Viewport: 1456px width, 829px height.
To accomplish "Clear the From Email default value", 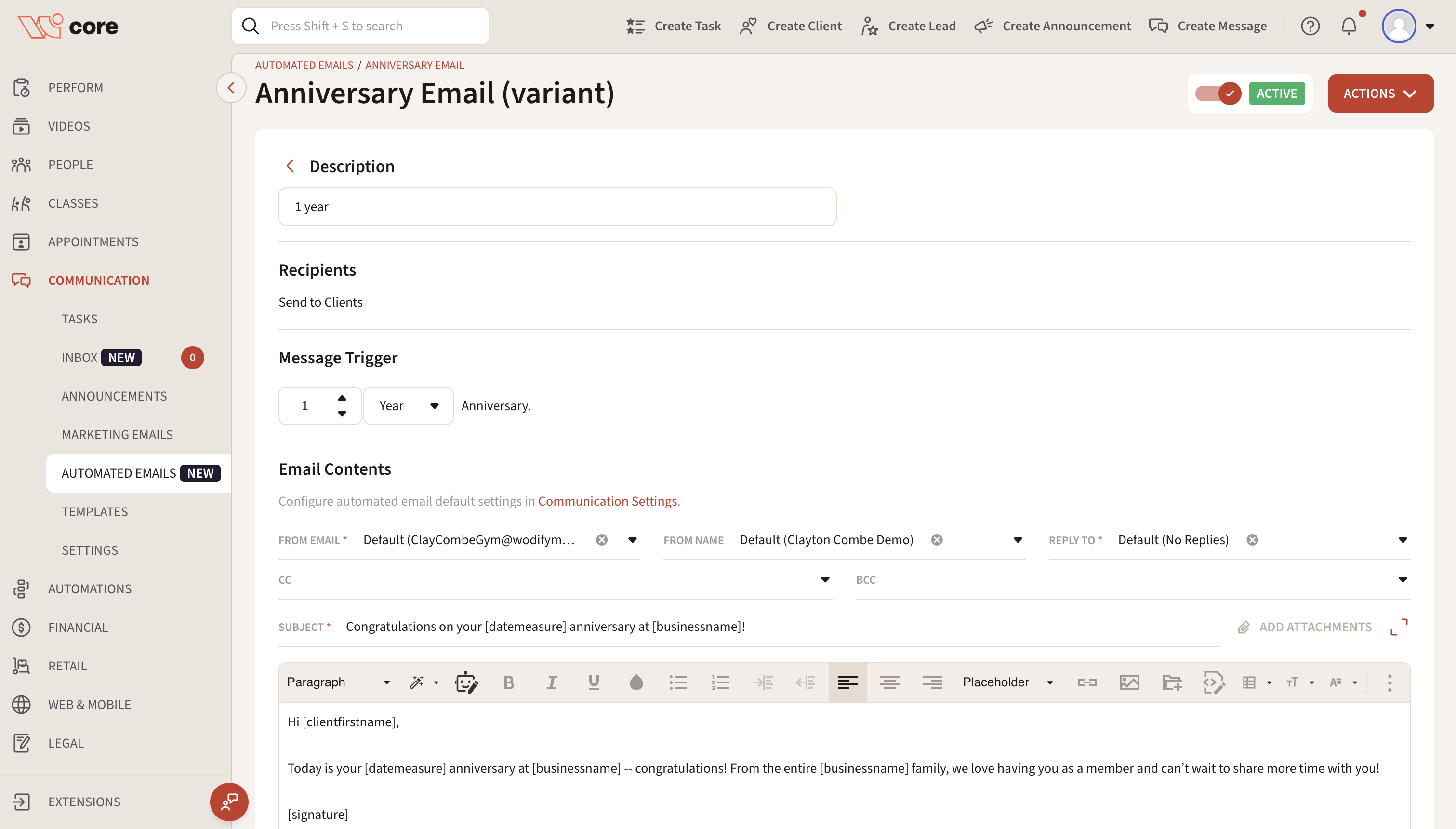I will click(601, 540).
